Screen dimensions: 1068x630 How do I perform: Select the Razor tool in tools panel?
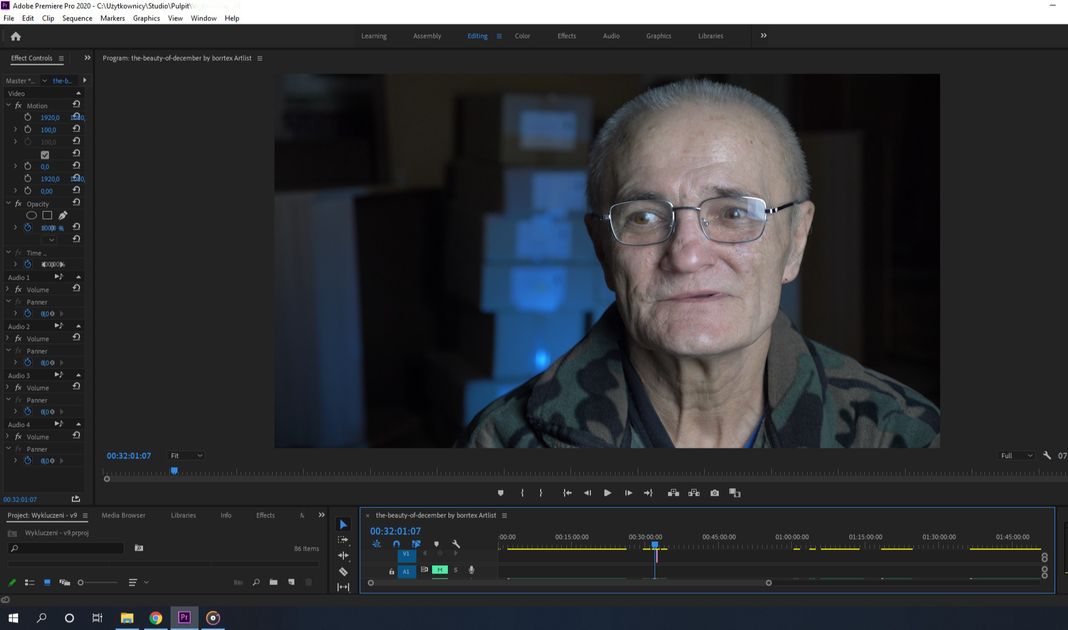coord(344,572)
